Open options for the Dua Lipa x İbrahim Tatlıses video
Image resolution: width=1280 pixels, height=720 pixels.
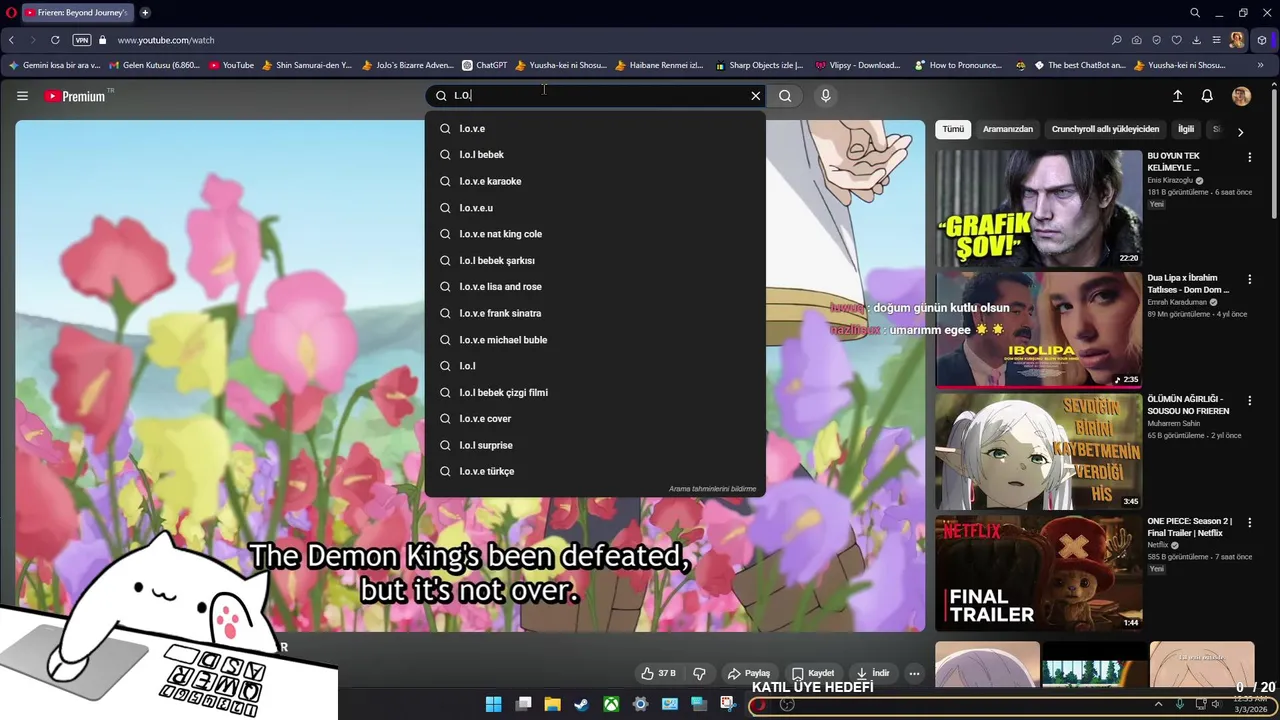click(x=1249, y=279)
